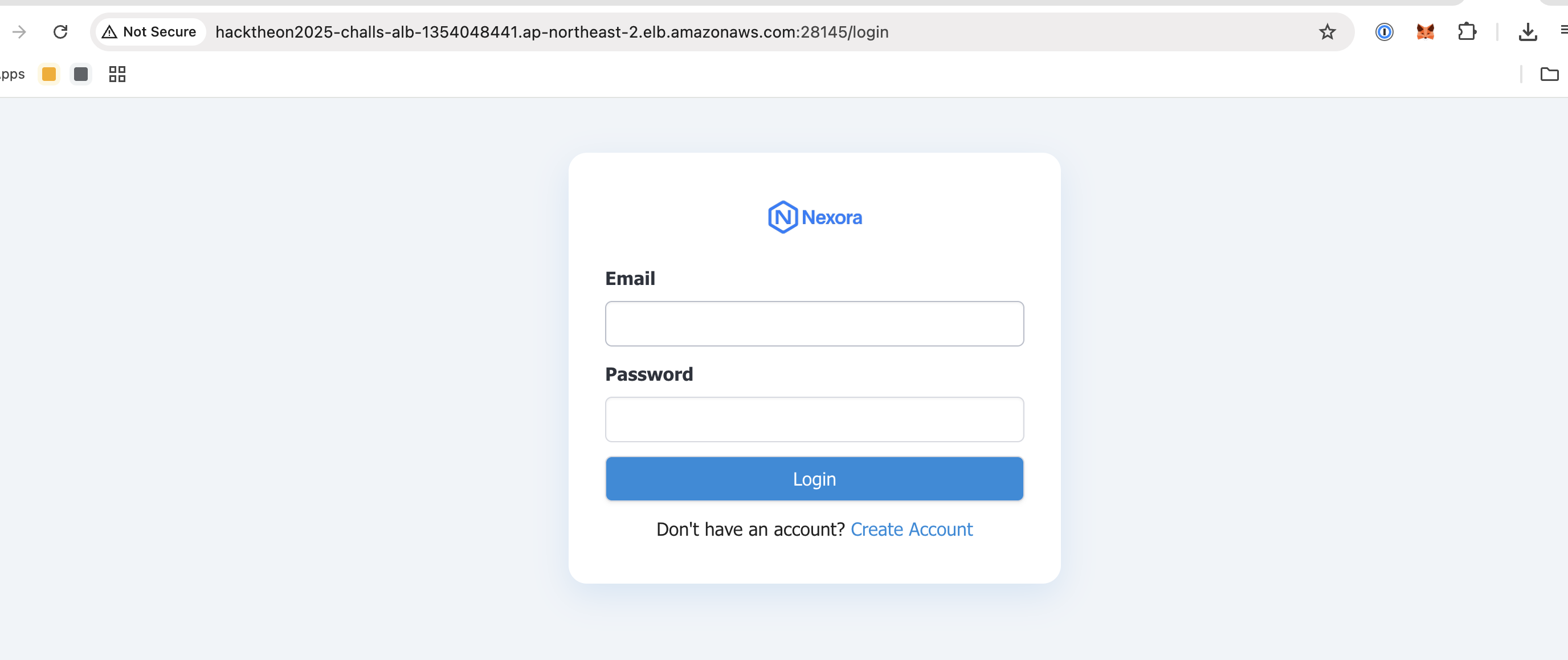This screenshot has height=660, width=1568.
Task: Focus the Password input field
Action: [x=814, y=419]
